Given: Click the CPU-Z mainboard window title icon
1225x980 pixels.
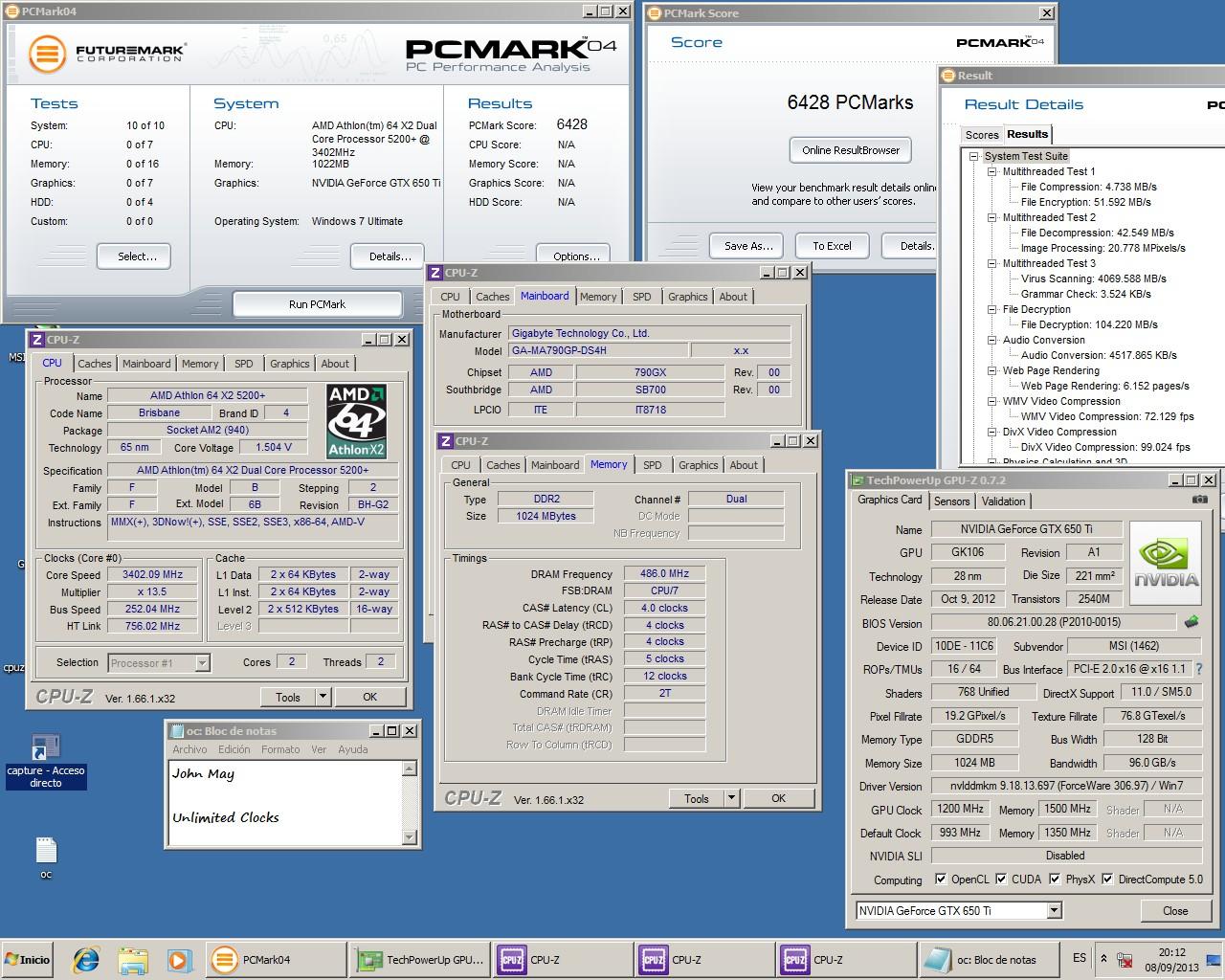Looking at the screenshot, I should coord(435,273).
